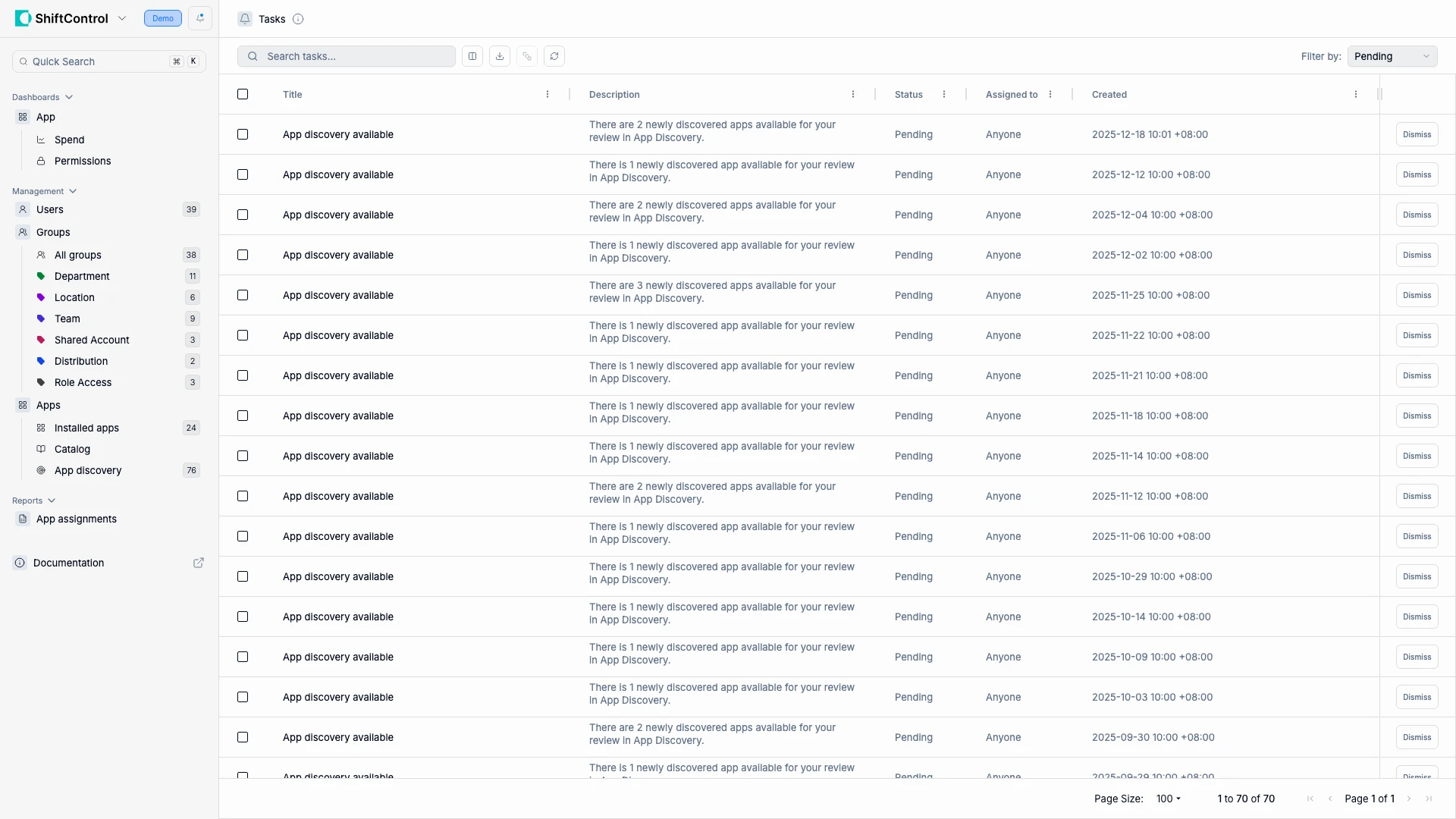Click the Permissions lock icon

point(41,161)
